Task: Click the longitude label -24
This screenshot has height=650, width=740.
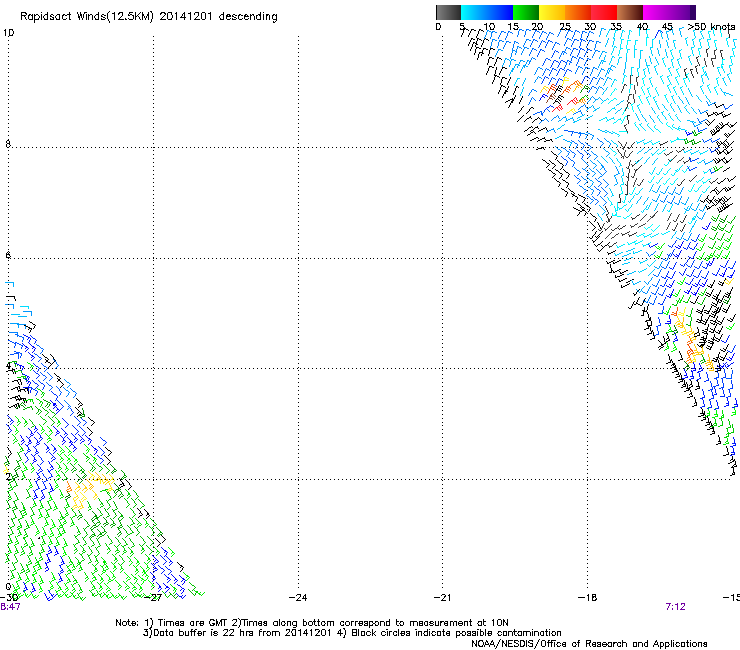Action: (298, 598)
